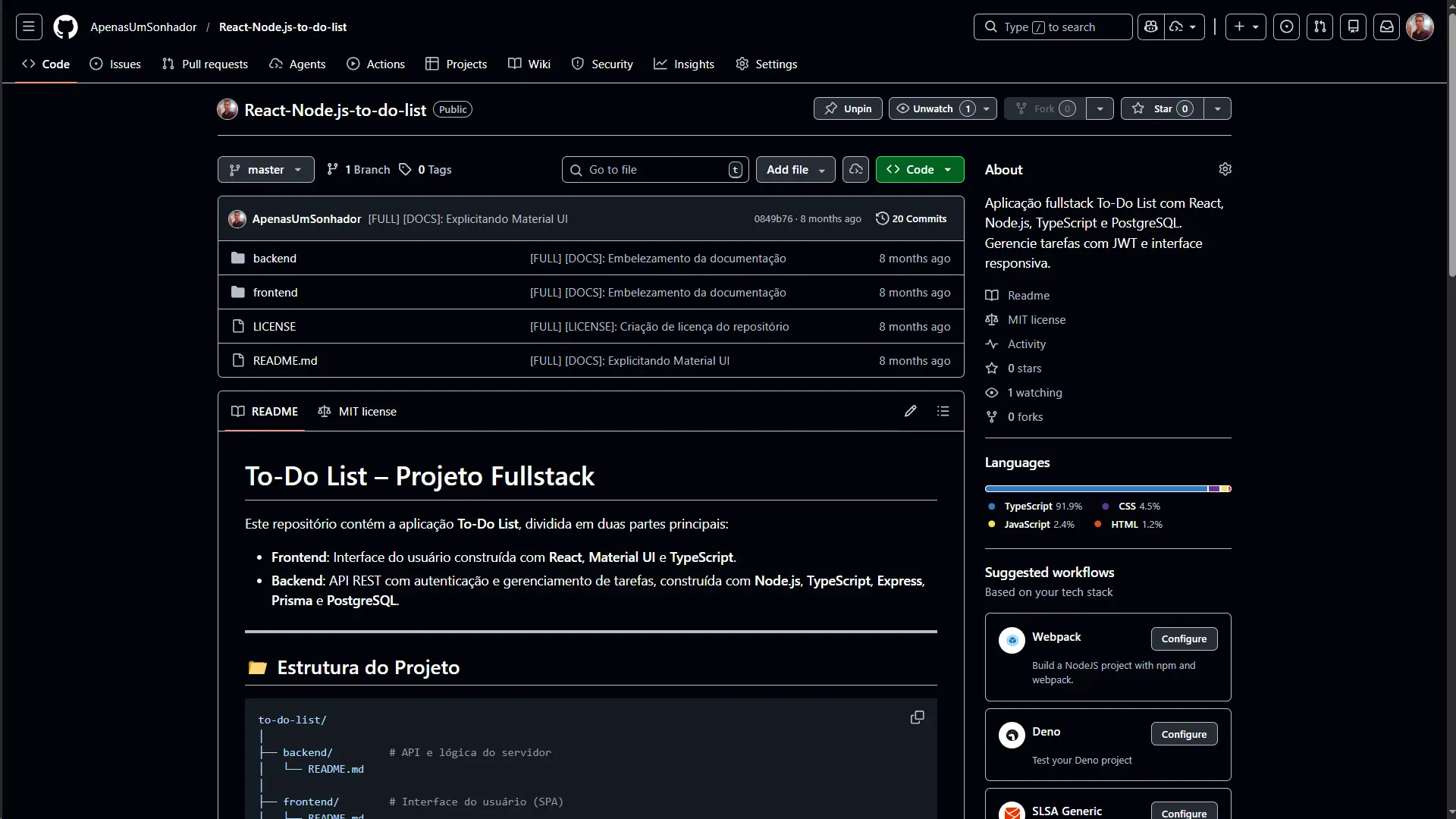The image size is (1456, 819).
Task: Edit repository details gear icon
Action: click(x=1225, y=169)
